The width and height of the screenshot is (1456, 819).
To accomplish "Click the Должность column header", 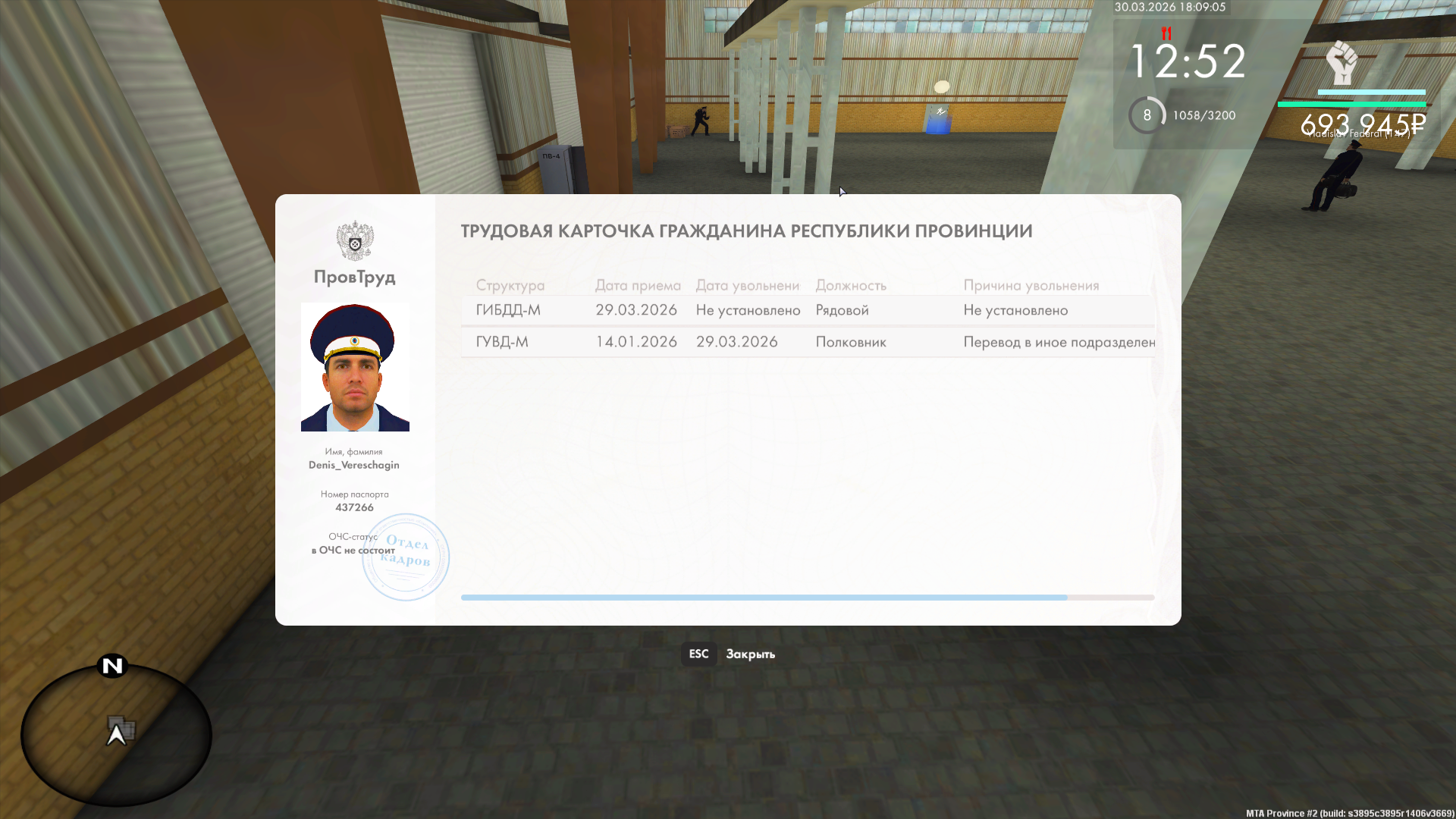I will [851, 285].
